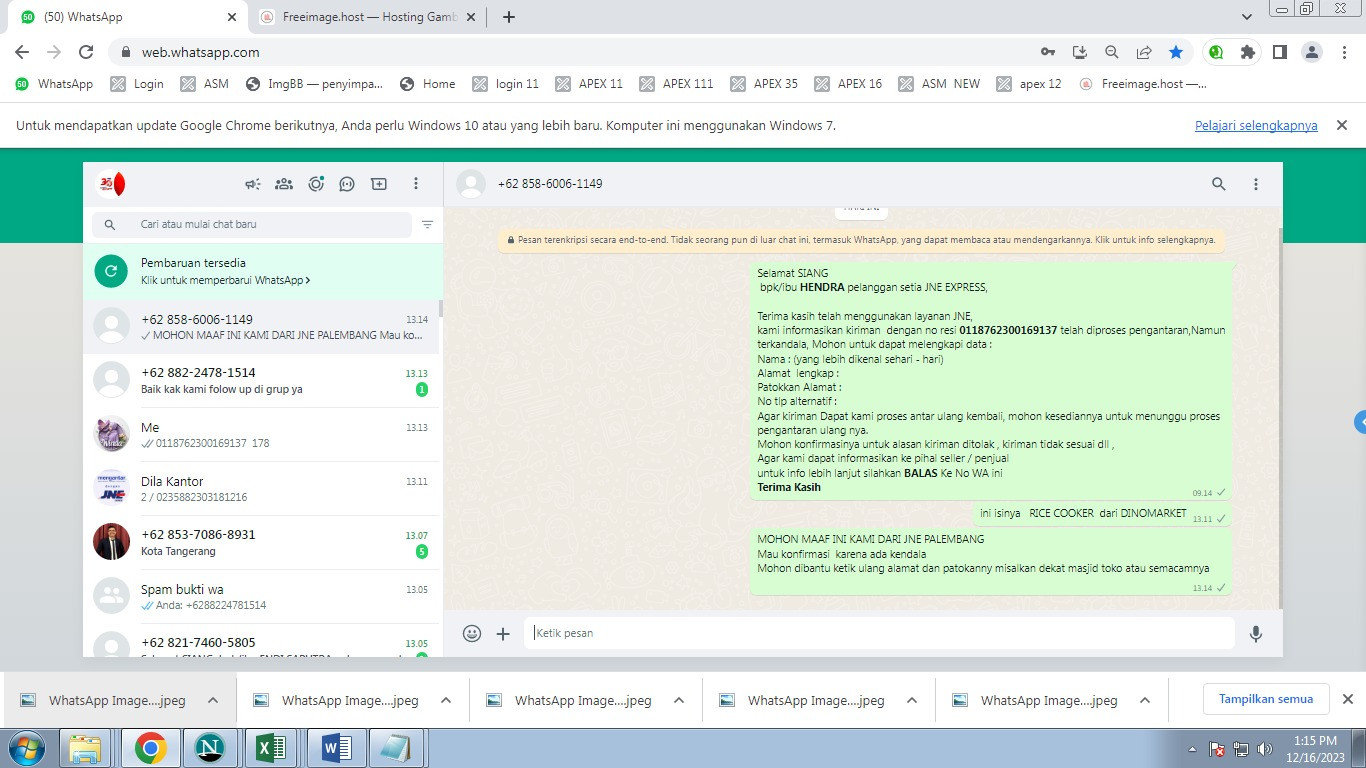Search within the open conversation
1366x768 pixels.
(x=1219, y=184)
